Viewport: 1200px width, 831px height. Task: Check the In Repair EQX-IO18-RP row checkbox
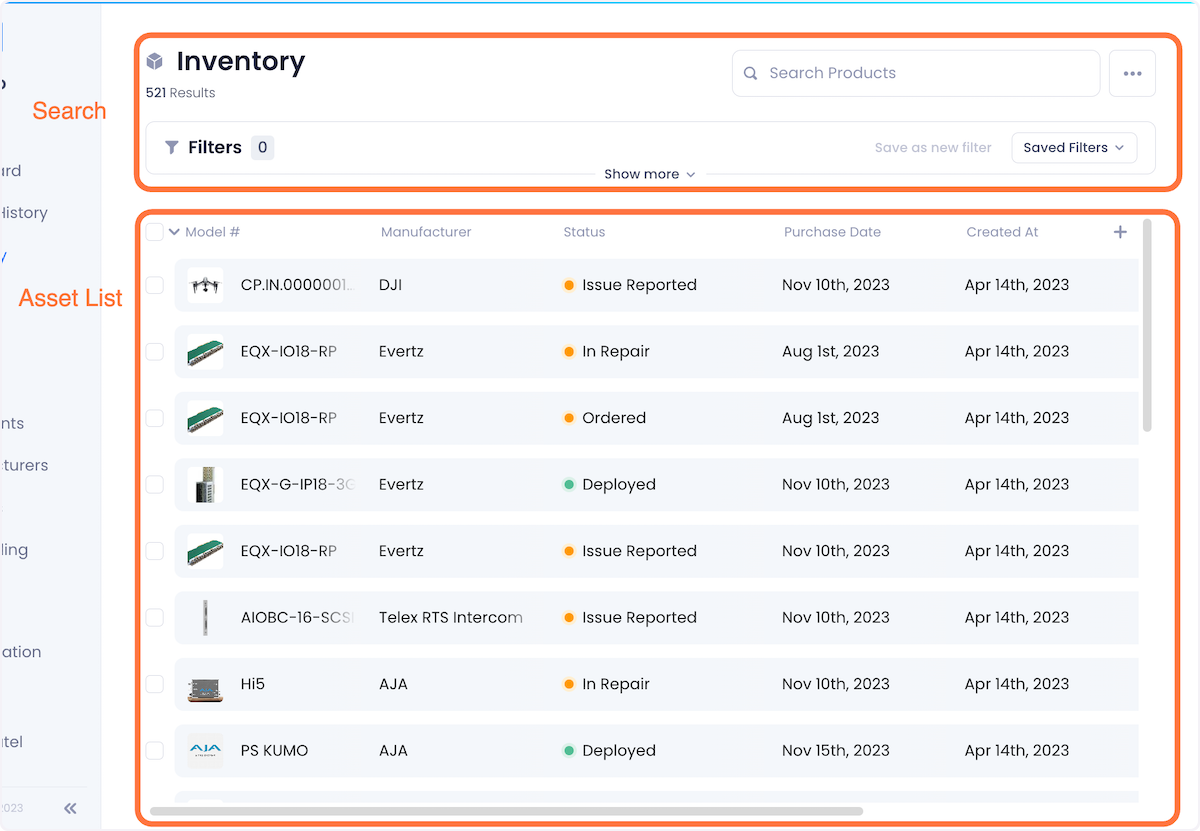point(154,352)
